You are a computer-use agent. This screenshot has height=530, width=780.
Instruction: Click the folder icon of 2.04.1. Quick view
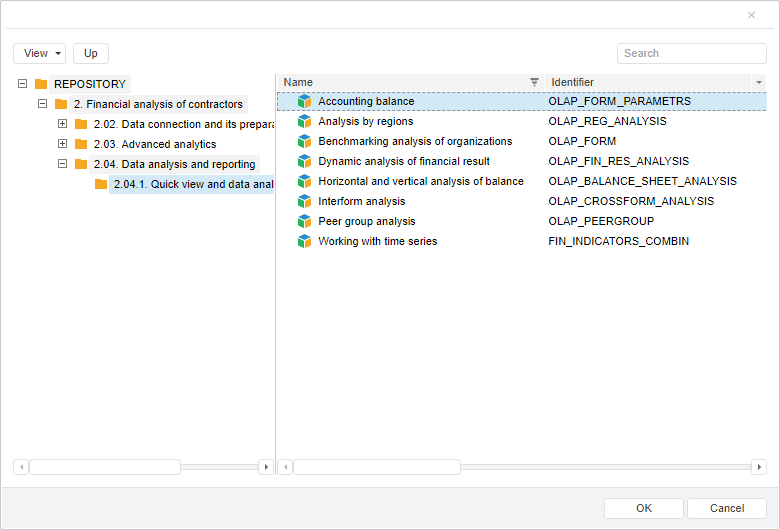(x=100, y=184)
